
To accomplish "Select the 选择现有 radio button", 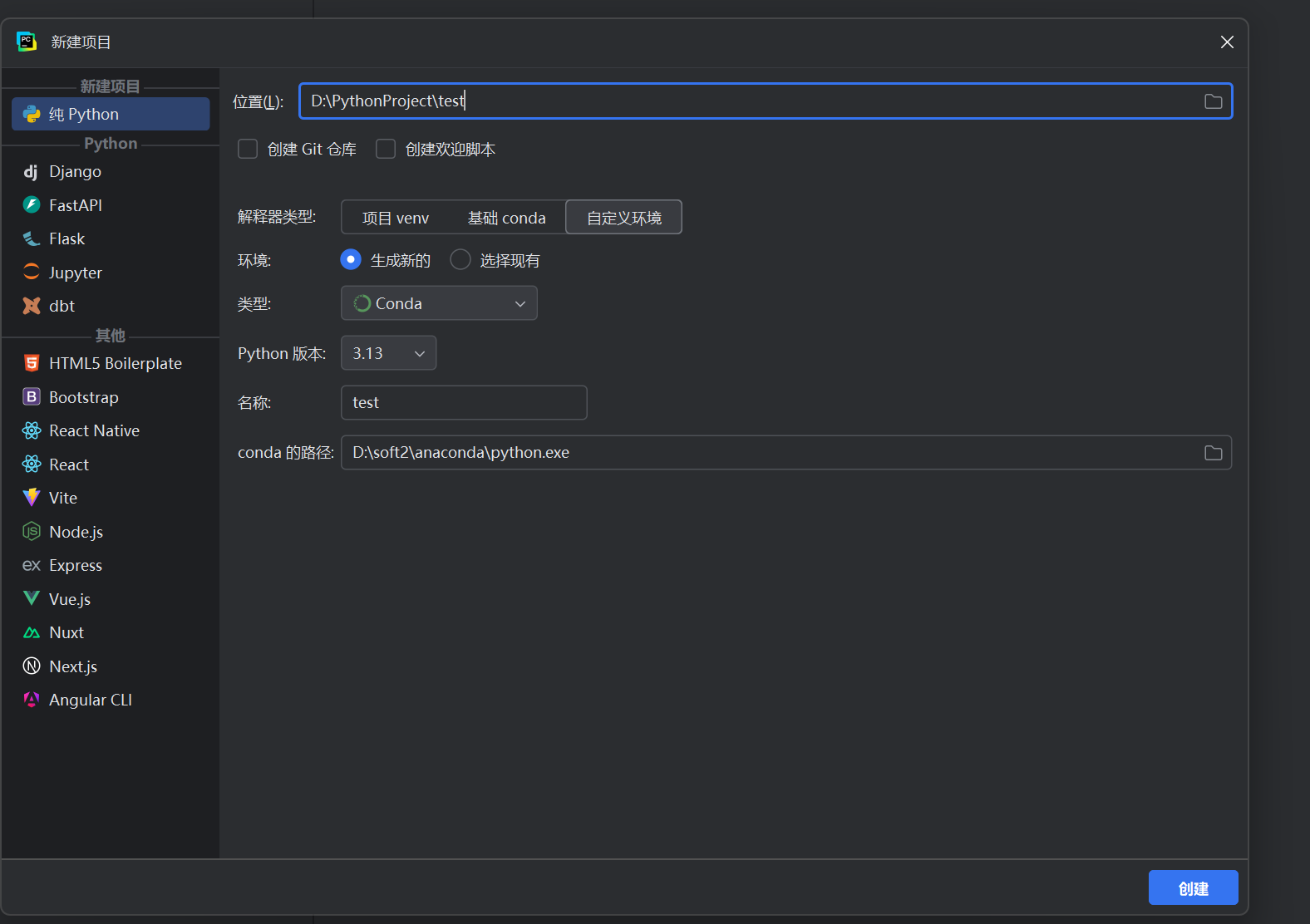I will (x=460, y=260).
